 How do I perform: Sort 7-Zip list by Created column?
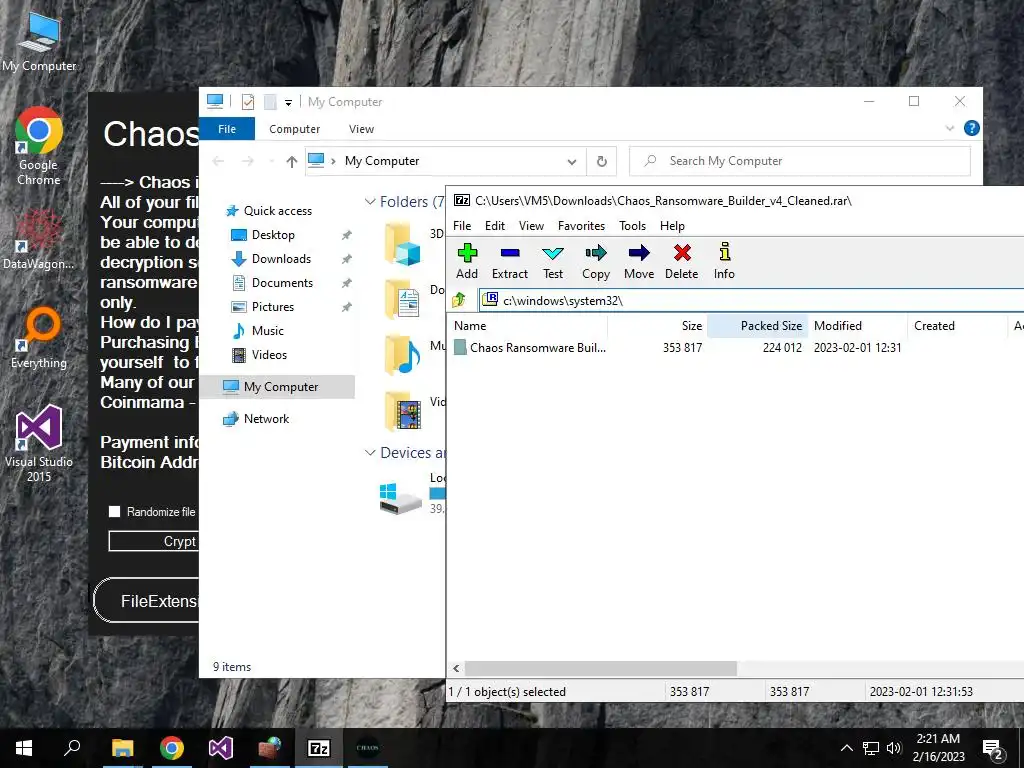click(957, 326)
